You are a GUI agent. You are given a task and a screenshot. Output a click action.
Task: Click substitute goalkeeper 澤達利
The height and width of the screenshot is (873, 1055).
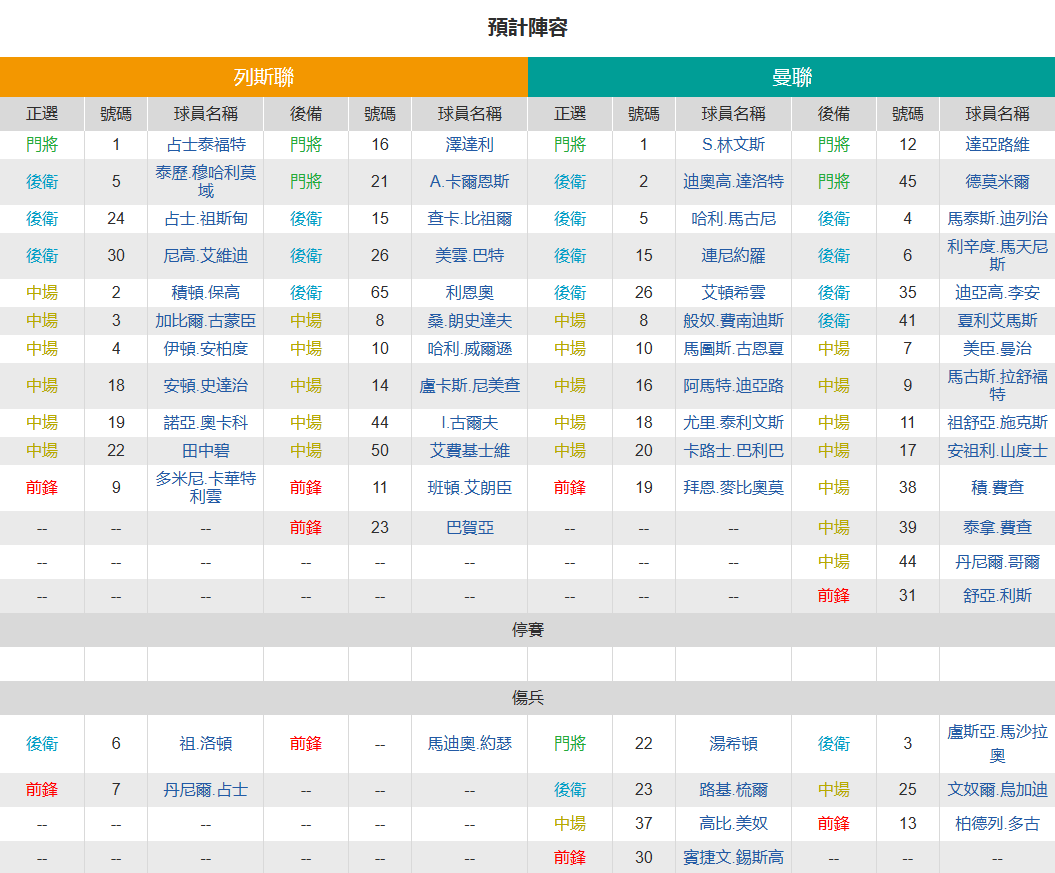point(470,145)
